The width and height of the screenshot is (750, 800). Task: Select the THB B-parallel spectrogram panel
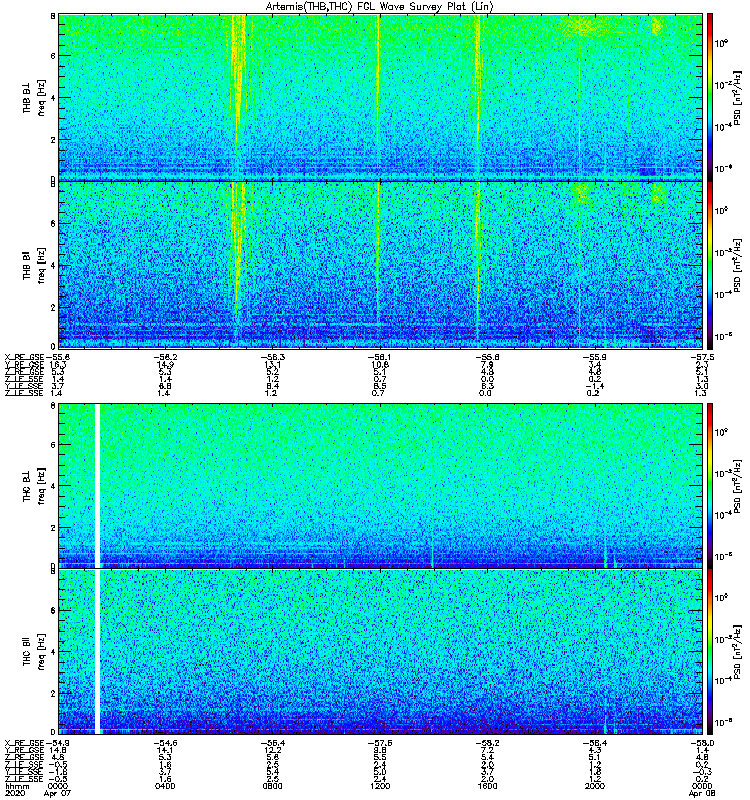coord(381,265)
